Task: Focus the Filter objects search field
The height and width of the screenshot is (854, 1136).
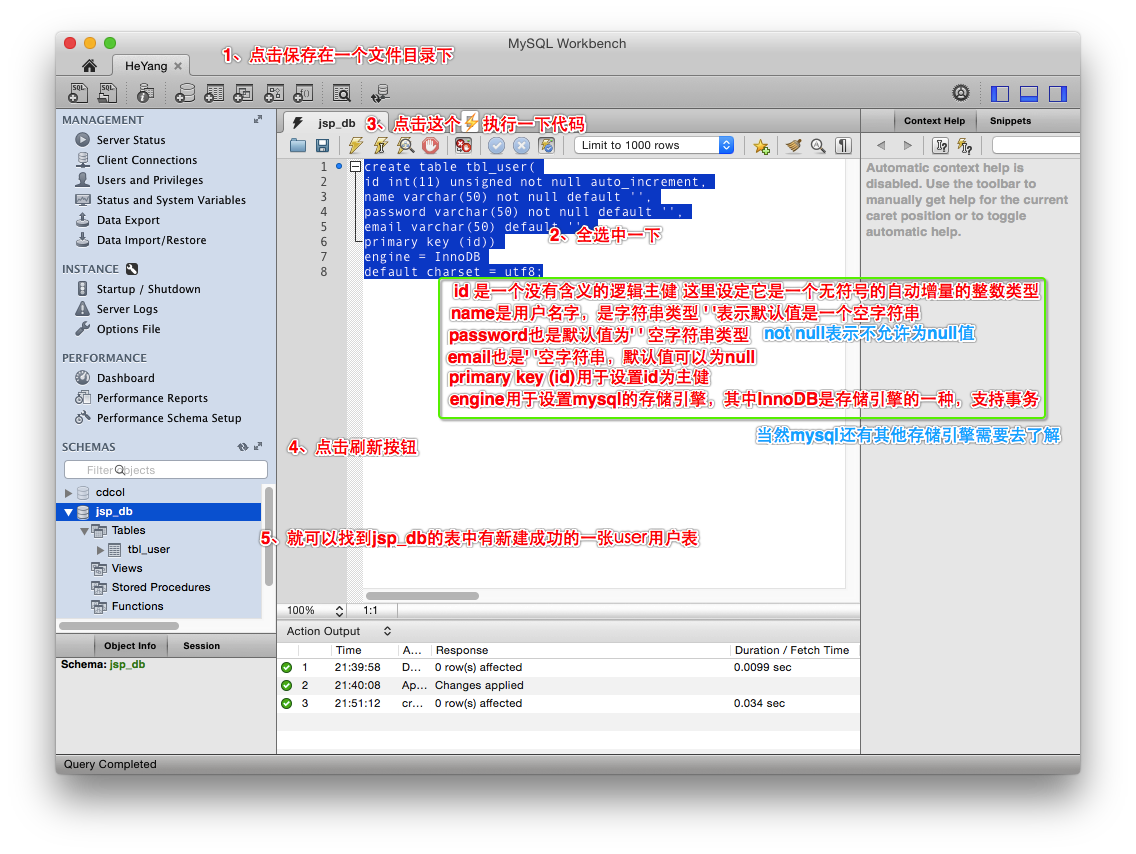Action: tap(166, 470)
